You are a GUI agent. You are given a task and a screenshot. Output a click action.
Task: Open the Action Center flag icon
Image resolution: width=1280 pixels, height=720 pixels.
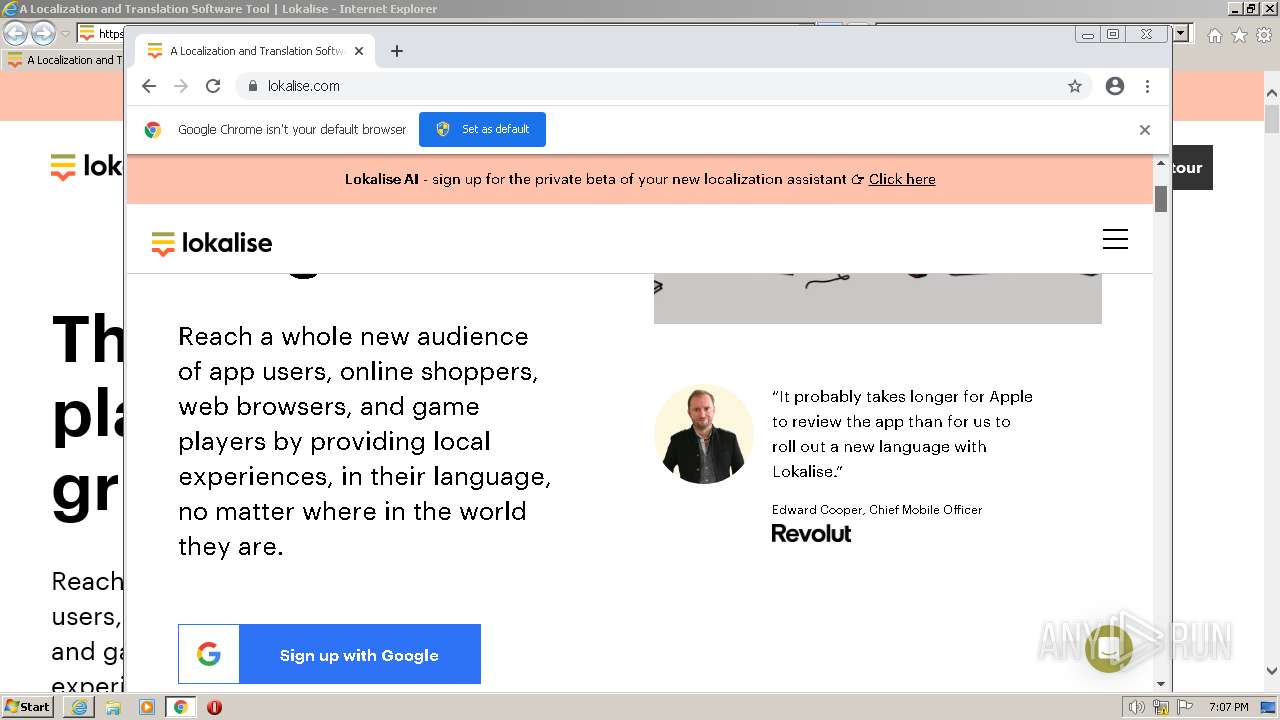[1184, 707]
